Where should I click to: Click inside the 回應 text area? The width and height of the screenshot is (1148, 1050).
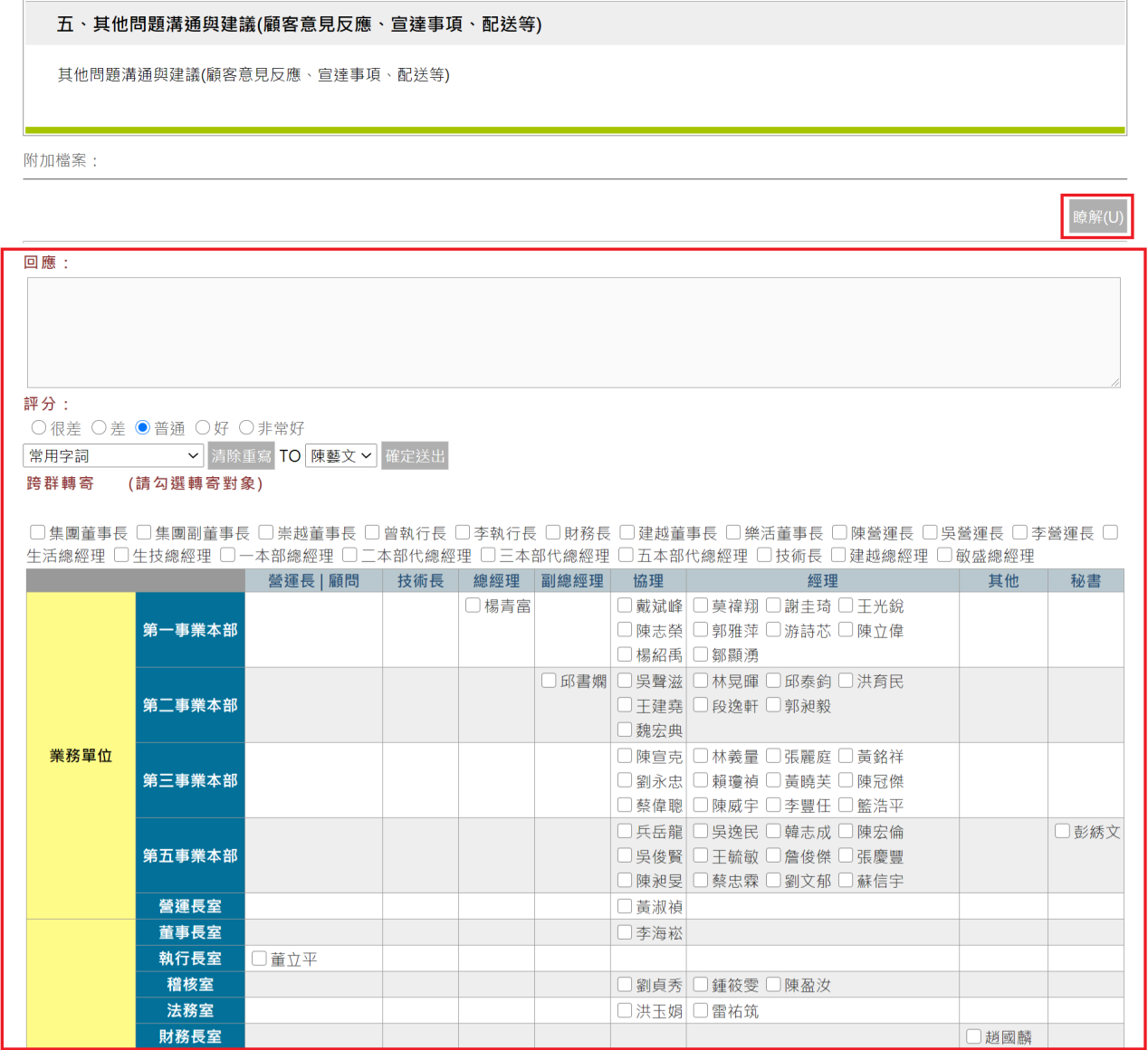(573, 332)
